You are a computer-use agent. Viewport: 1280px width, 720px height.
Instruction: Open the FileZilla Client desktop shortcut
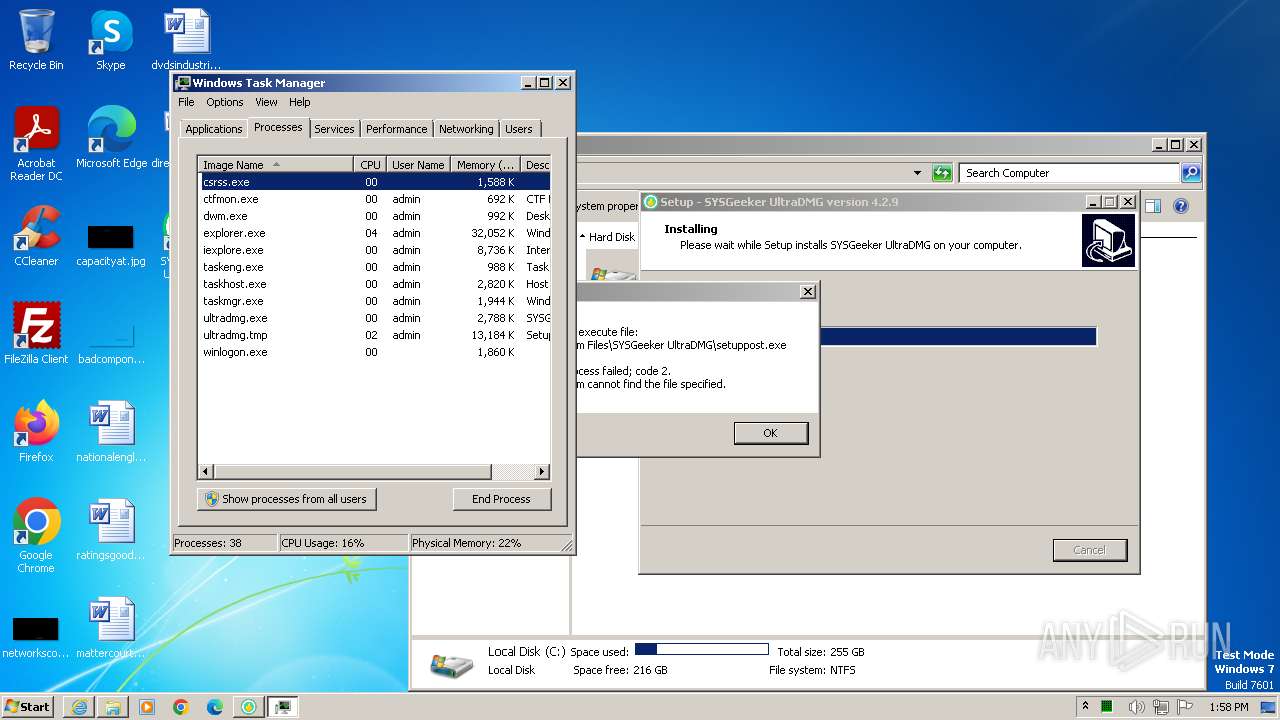[x=36, y=333]
